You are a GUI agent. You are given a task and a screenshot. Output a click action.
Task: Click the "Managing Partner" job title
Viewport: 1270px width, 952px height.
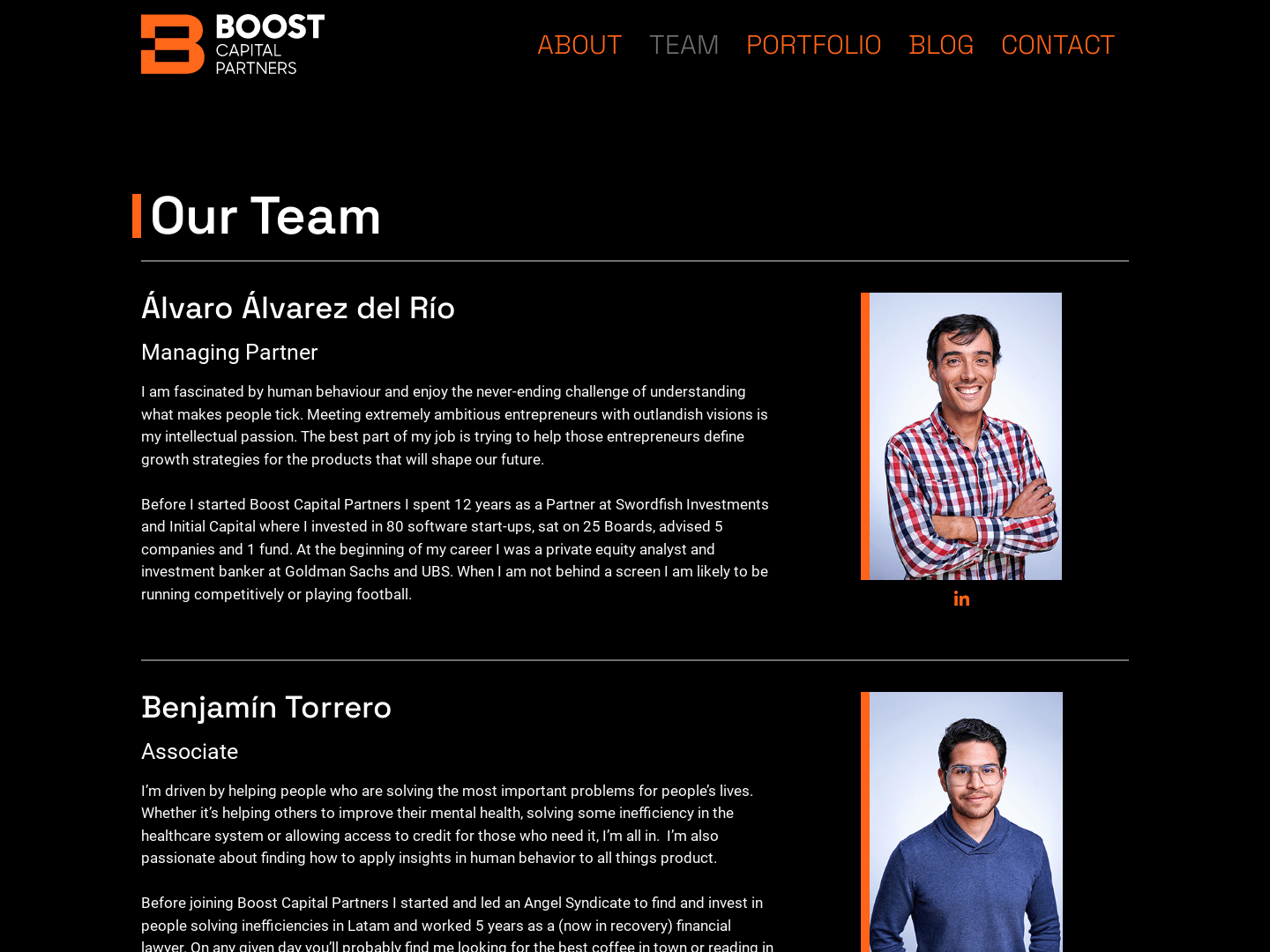coord(229,352)
